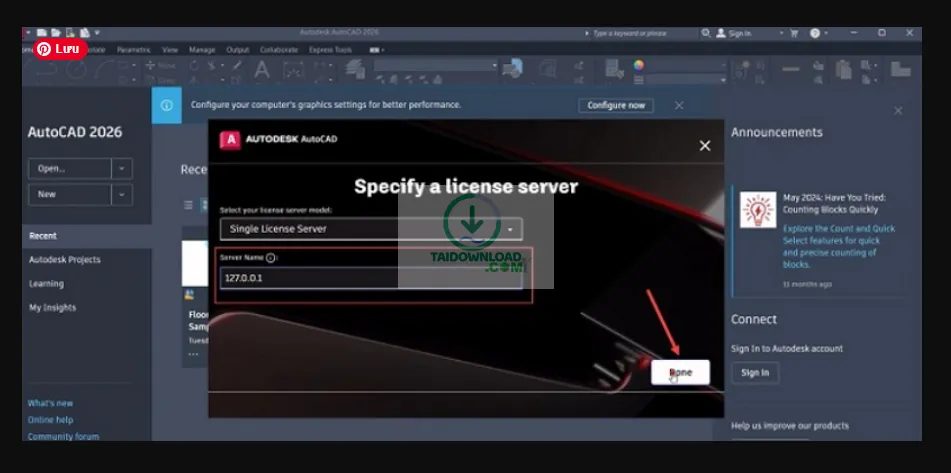Image resolution: width=951 pixels, height=473 pixels.
Task: Close the Announcements side panel
Action: 898,110
